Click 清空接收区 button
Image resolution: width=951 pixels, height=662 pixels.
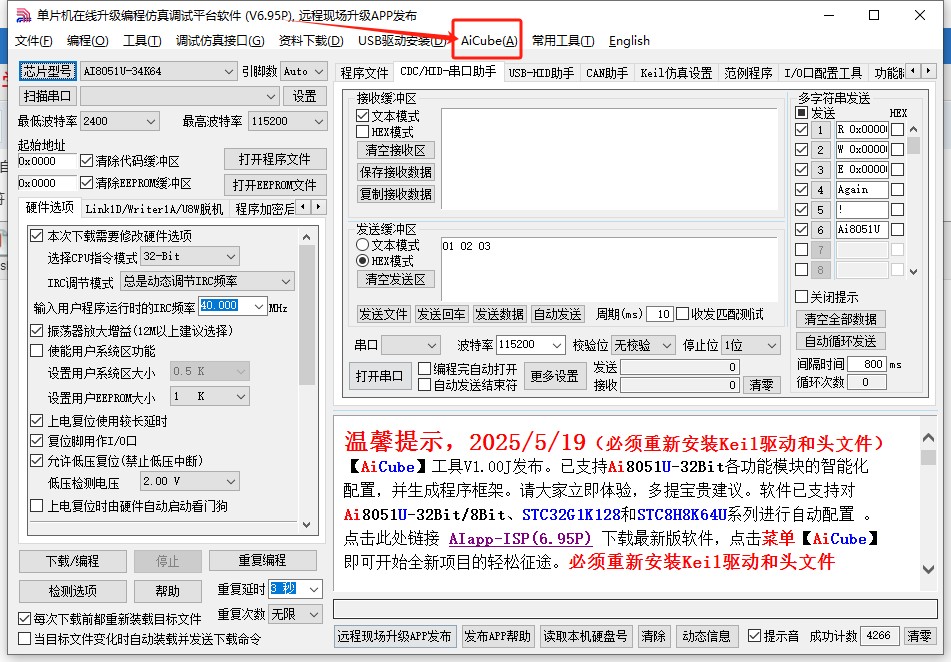pyautogui.click(x=395, y=150)
